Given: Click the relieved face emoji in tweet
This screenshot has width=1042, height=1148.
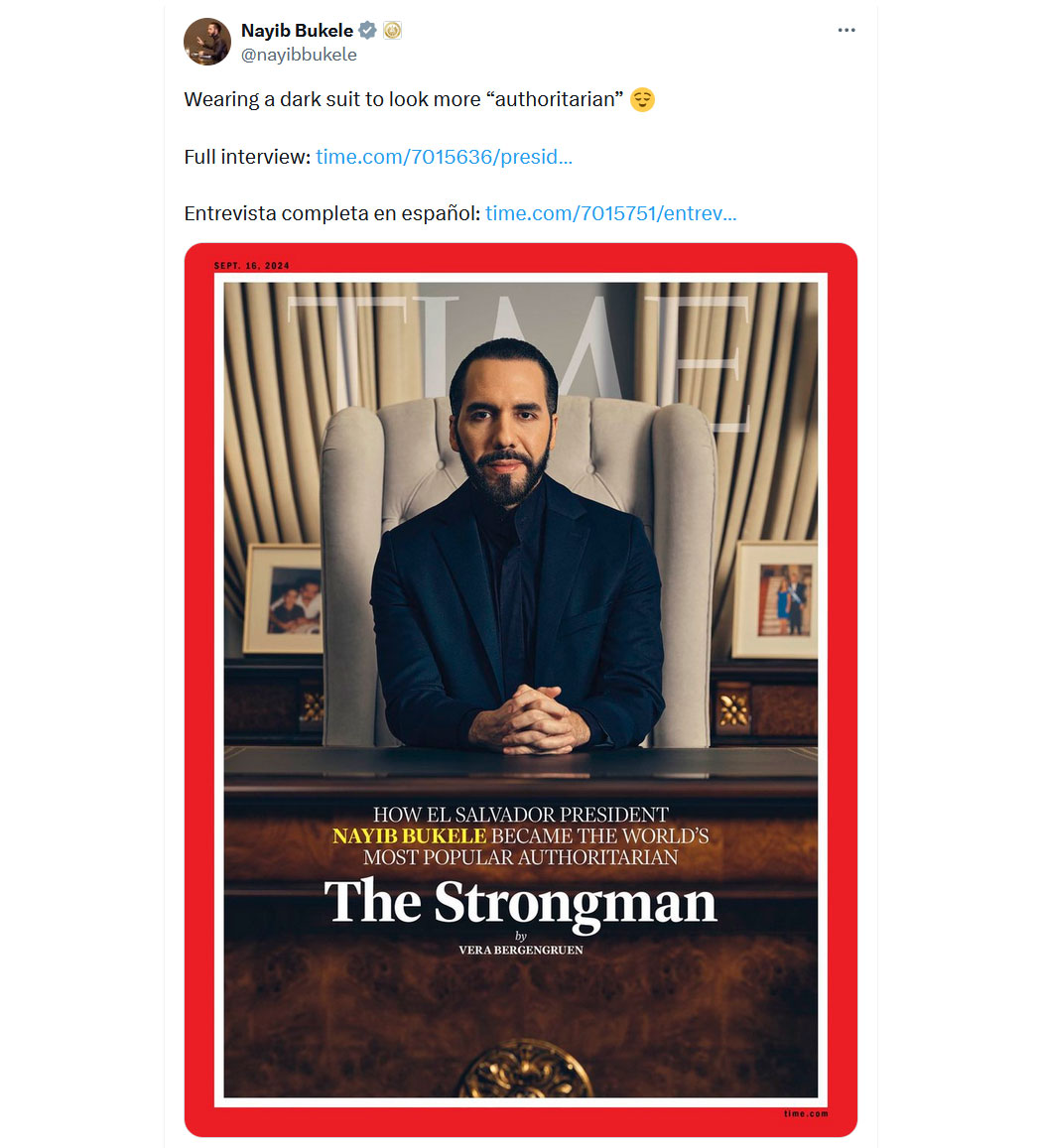Looking at the screenshot, I should coord(642,99).
